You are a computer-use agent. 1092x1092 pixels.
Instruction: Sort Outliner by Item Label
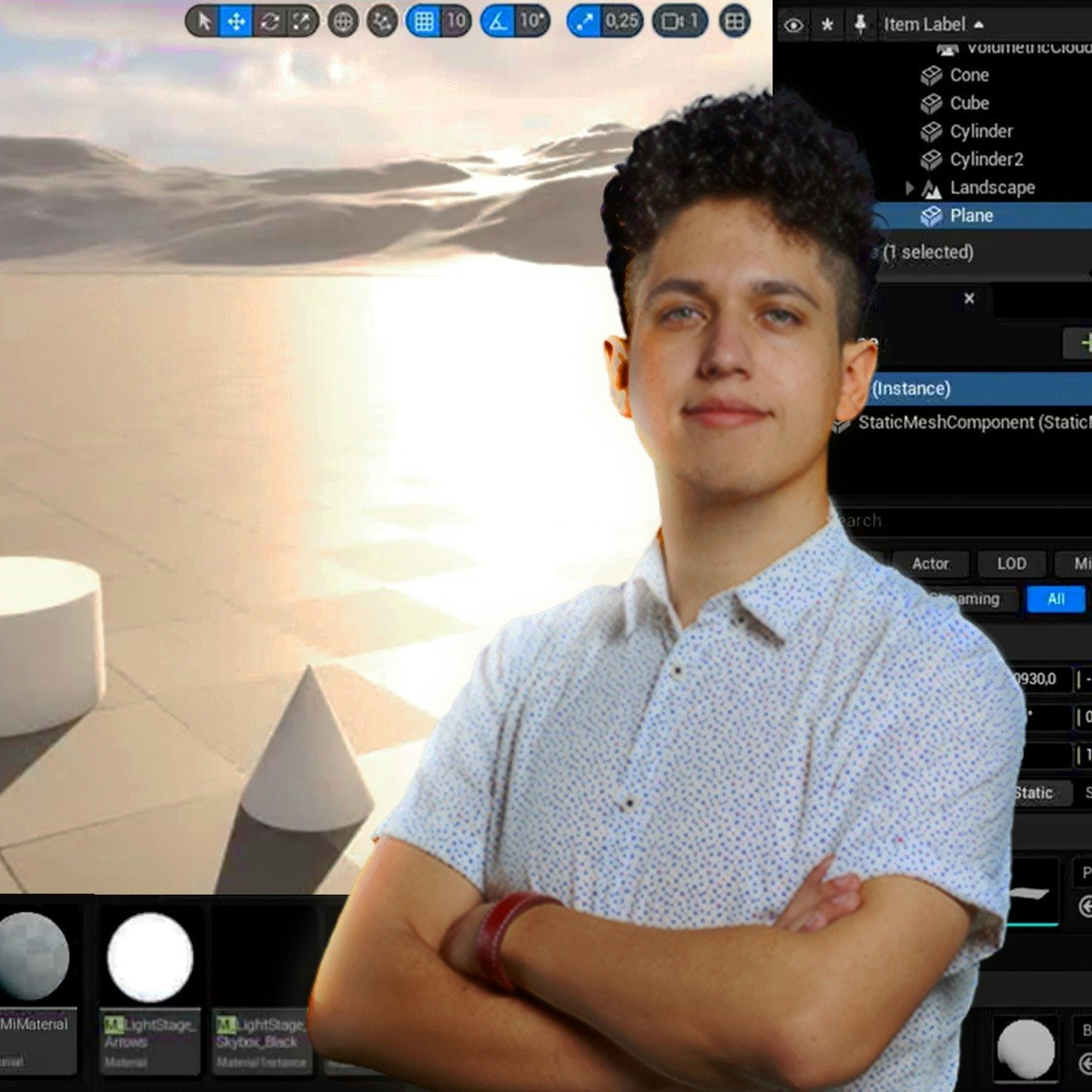coord(934,25)
